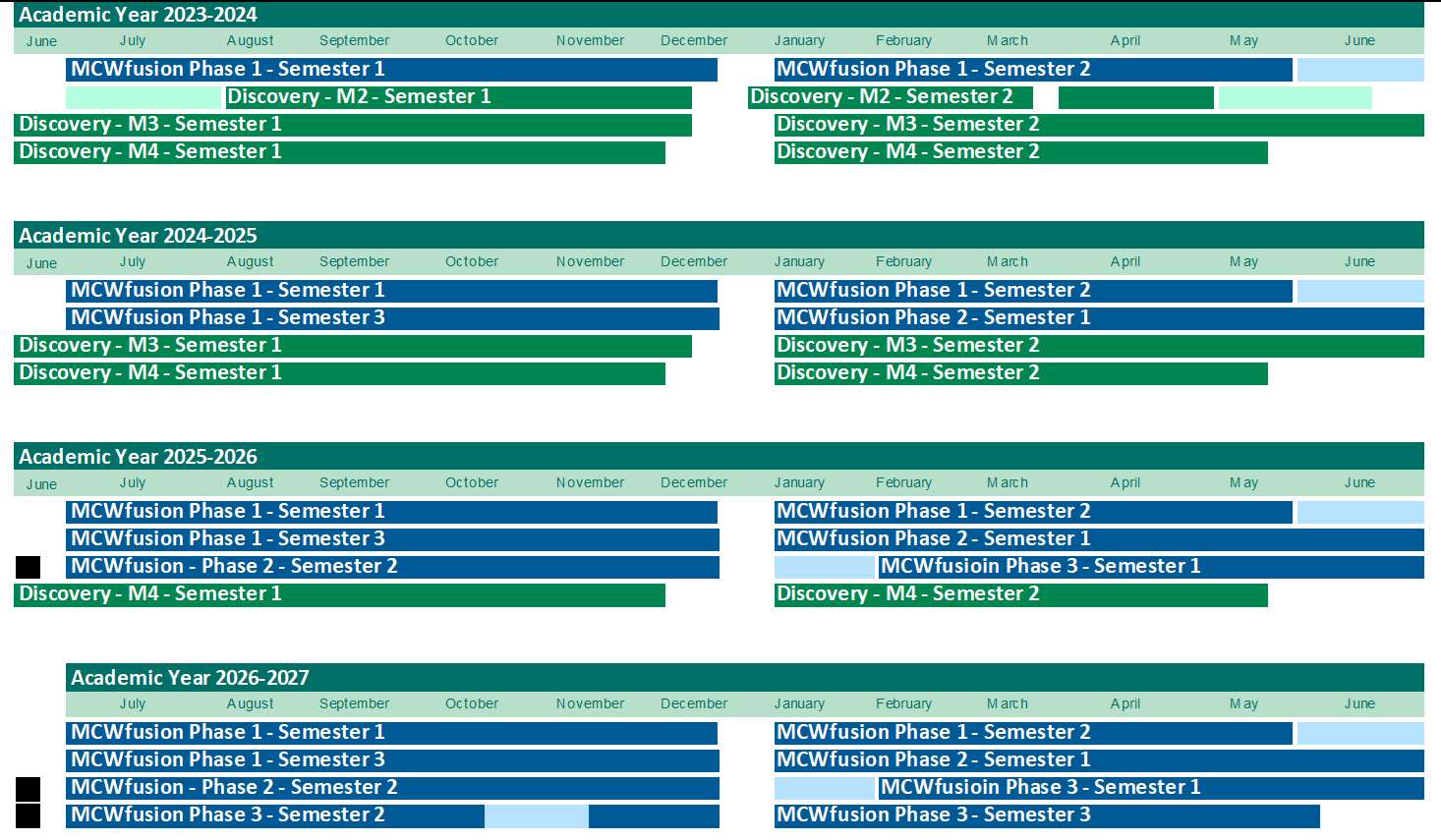Click black square in Academic Year 2025-2026
The width and height of the screenshot is (1441, 840).
pos(29,567)
